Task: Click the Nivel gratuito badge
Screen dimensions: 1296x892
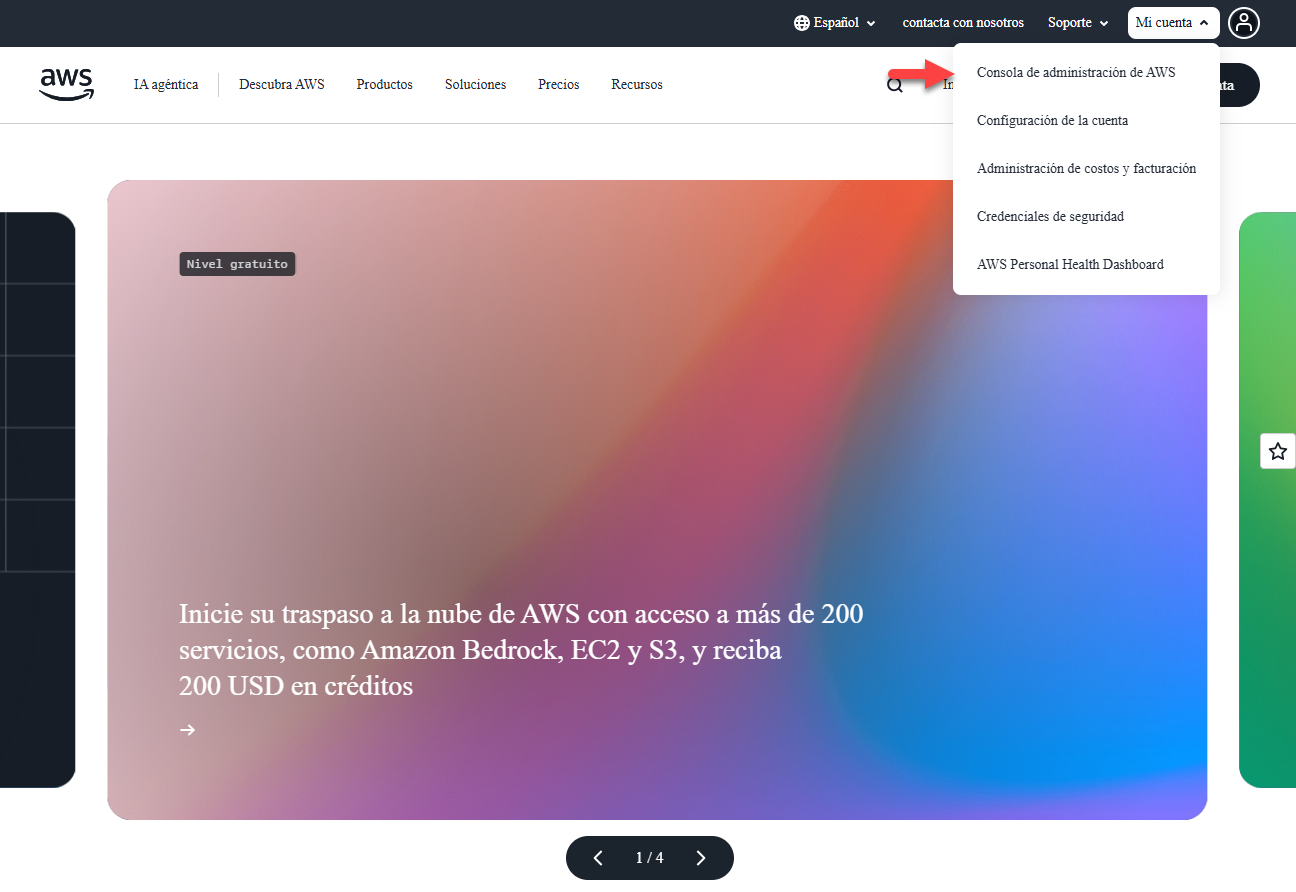Action: [x=237, y=264]
